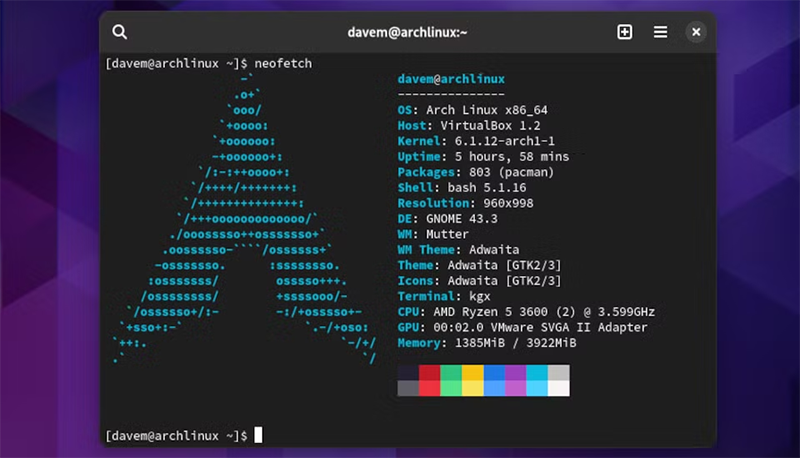Select the Theme: Adwaita [GTK2/3] line
Screen dimensions: 800x458
tap(479, 265)
